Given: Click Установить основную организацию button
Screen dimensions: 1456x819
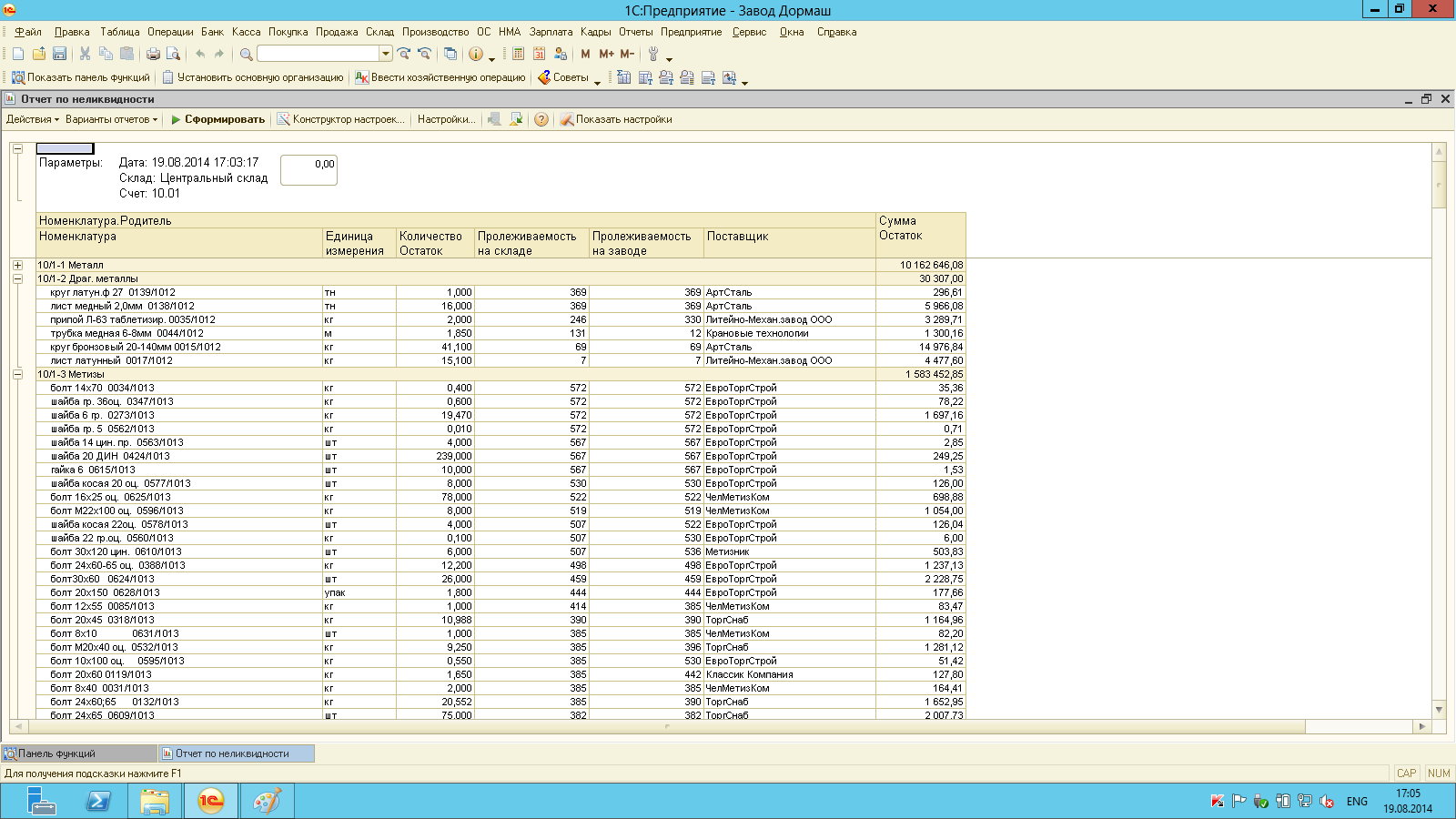Looking at the screenshot, I should pos(253,77).
